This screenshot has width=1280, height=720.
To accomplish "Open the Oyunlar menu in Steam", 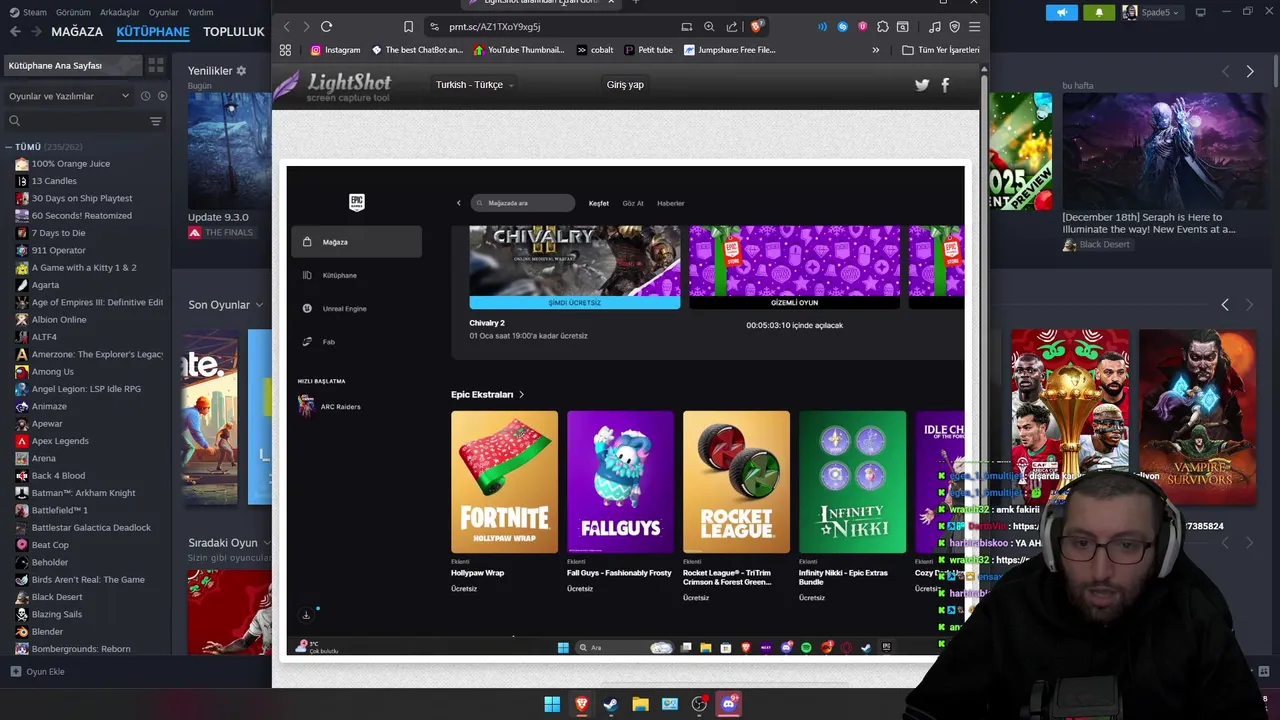I will [x=163, y=12].
